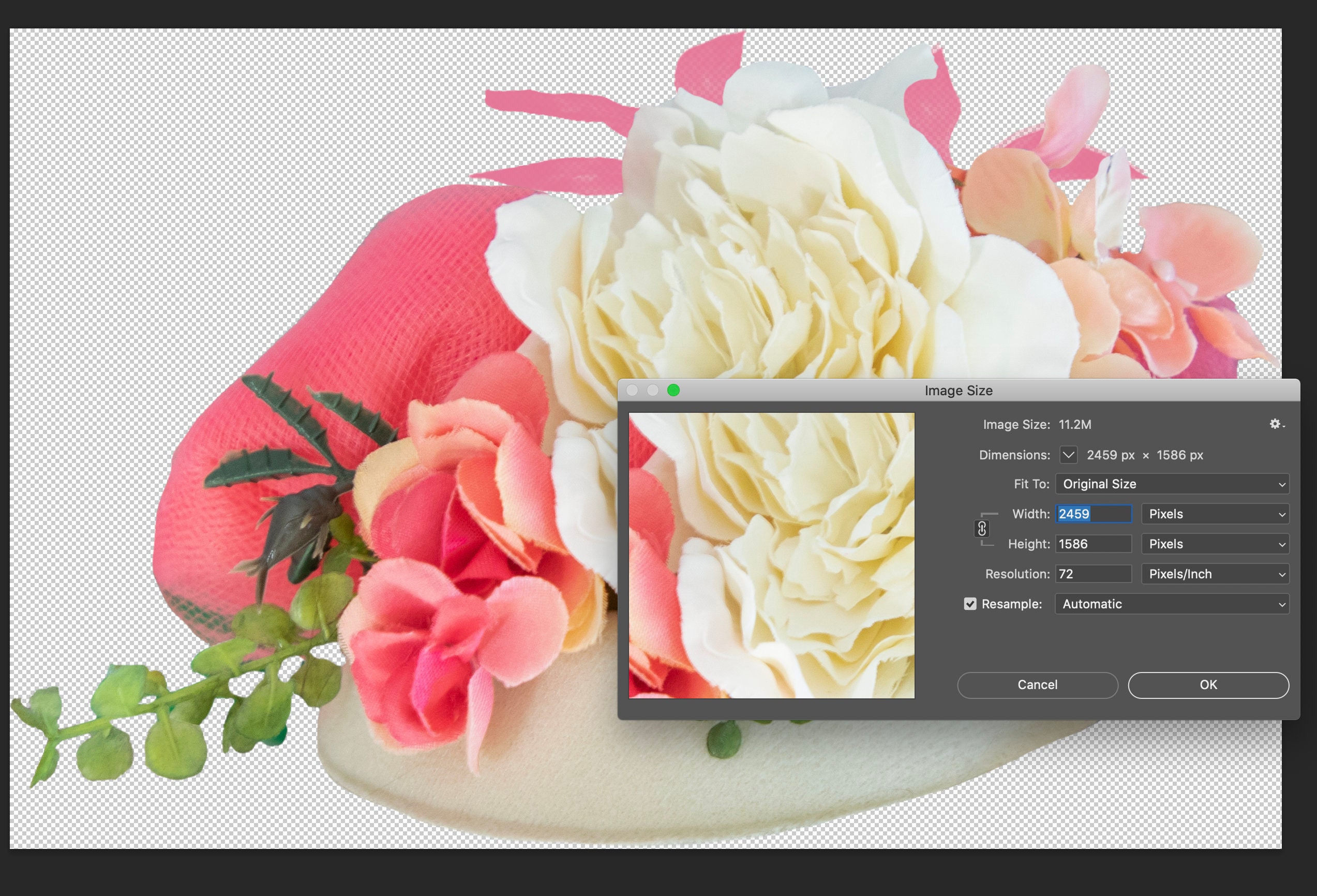
Task: Click the 11.2M image size value
Action: pos(1074,425)
